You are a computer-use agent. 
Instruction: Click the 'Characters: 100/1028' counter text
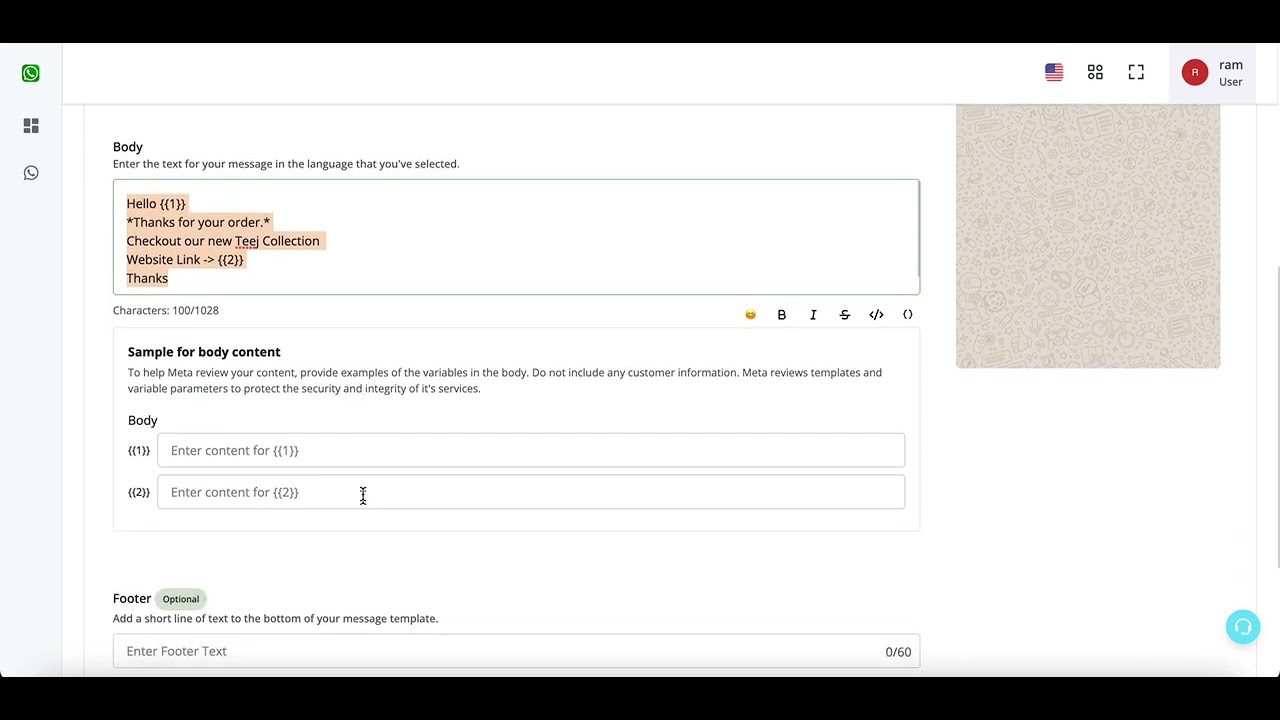[166, 310]
